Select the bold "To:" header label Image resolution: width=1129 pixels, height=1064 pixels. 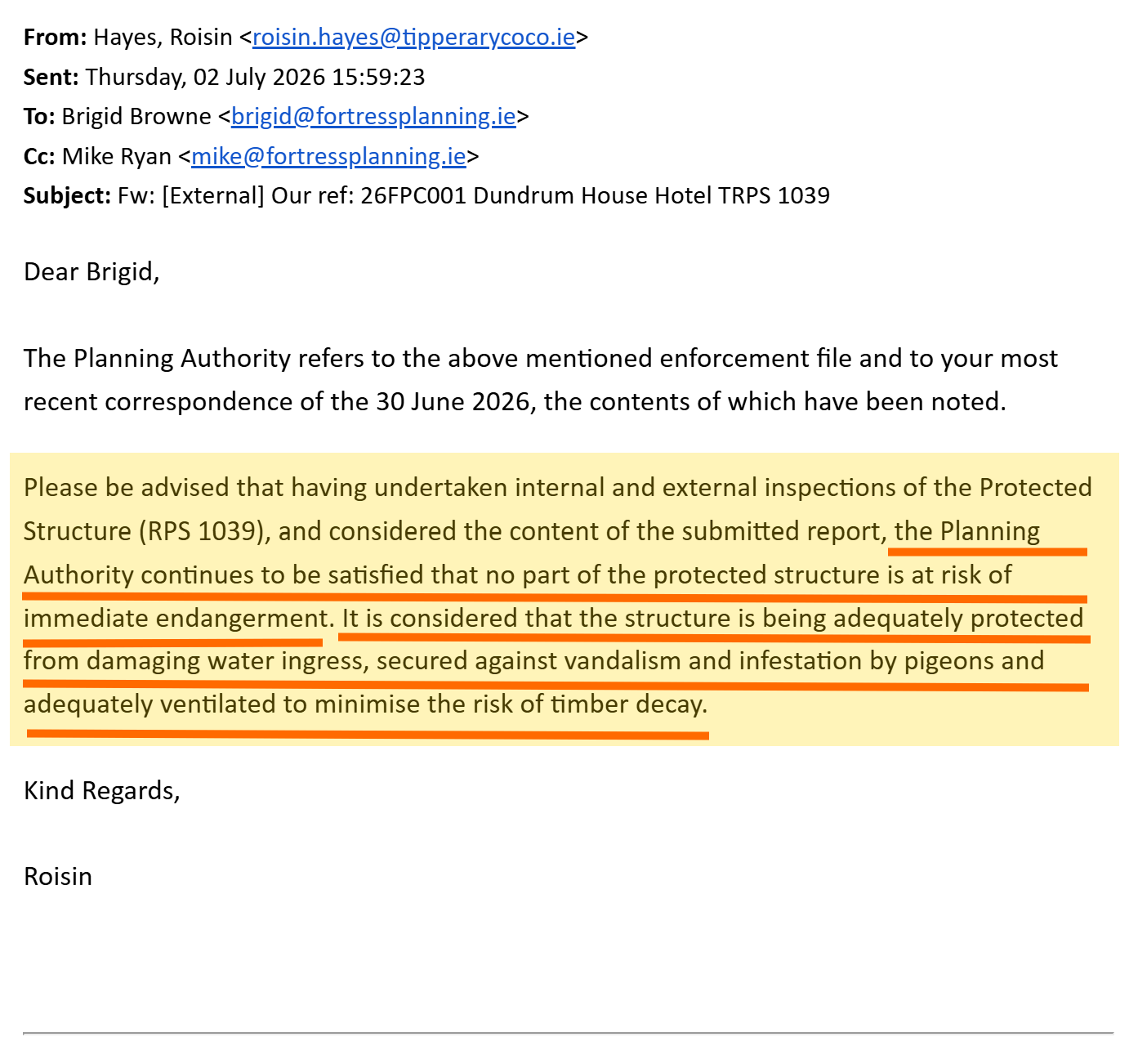click(x=39, y=117)
